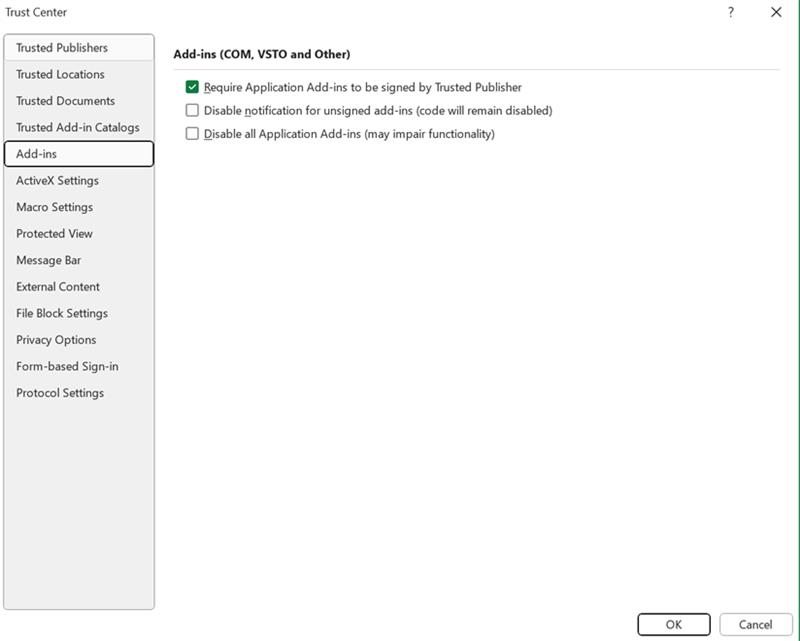Open the Message Bar section
The width and height of the screenshot is (800, 641).
(x=79, y=260)
